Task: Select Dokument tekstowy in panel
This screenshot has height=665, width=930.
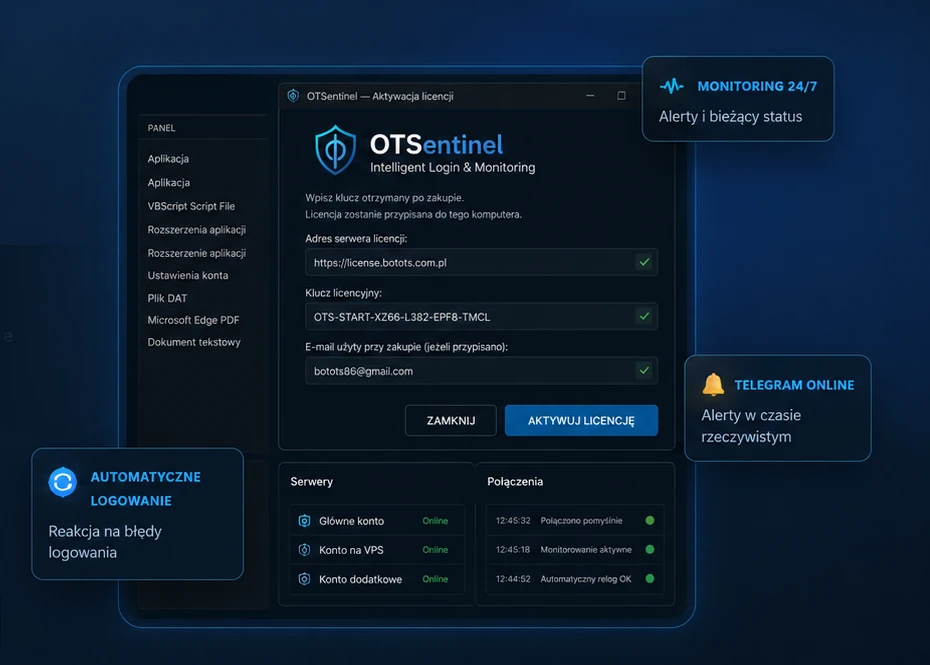Action: click(x=194, y=342)
